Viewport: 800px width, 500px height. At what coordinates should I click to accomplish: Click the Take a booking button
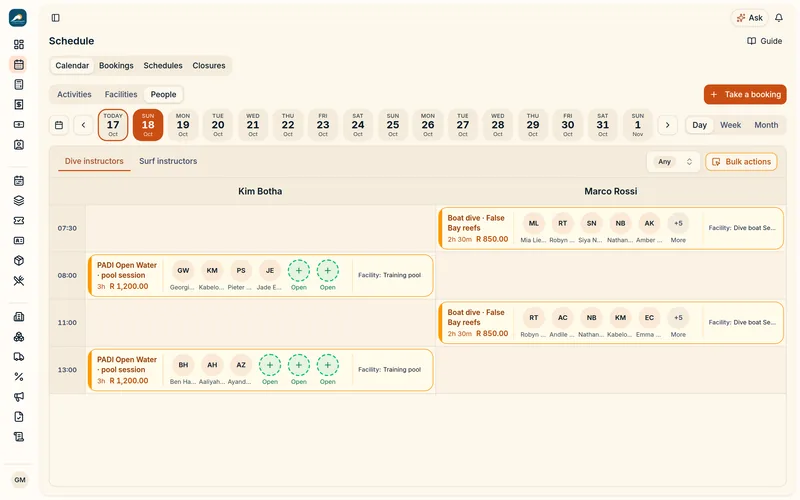click(745, 94)
